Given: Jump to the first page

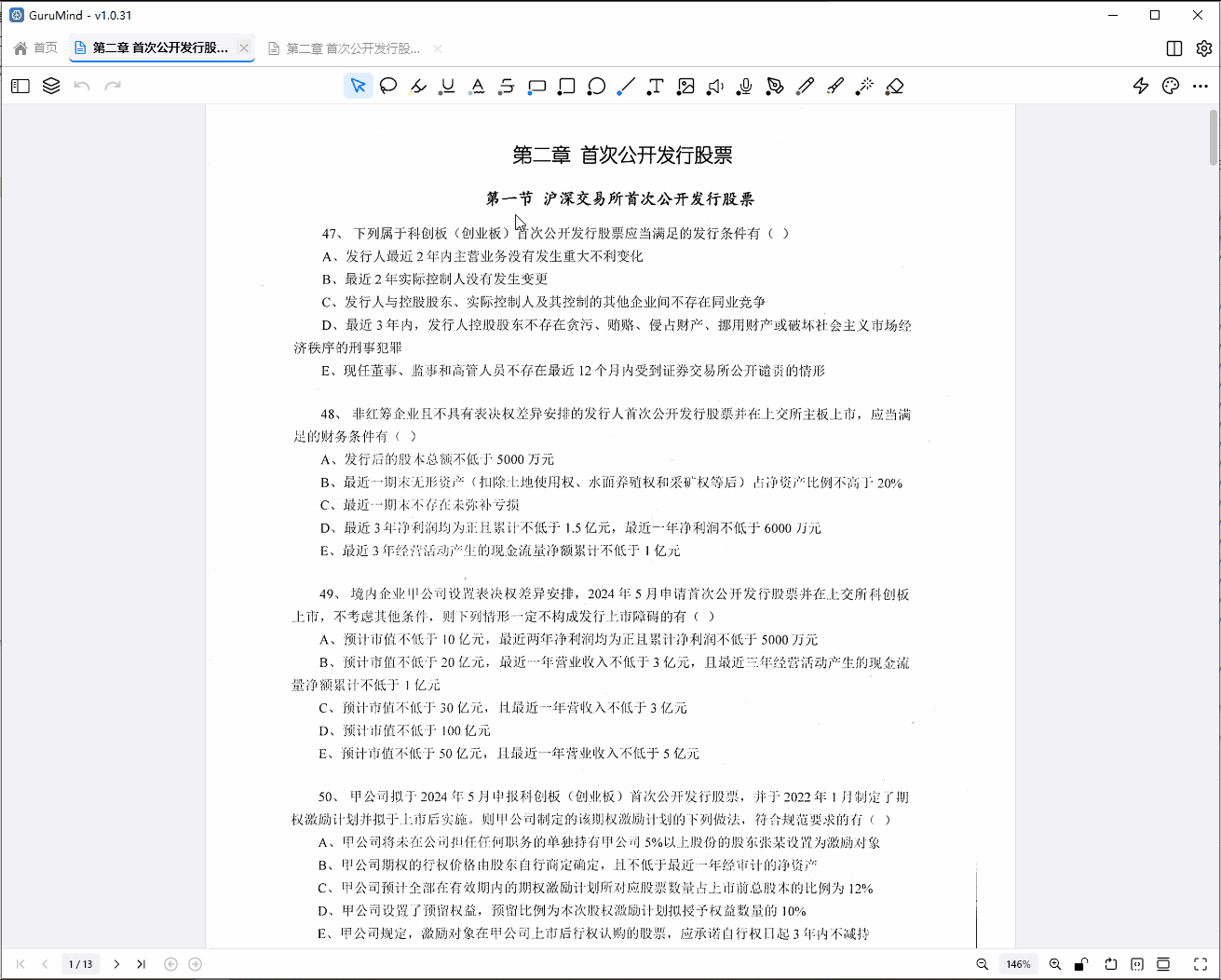Looking at the screenshot, I should (20, 964).
